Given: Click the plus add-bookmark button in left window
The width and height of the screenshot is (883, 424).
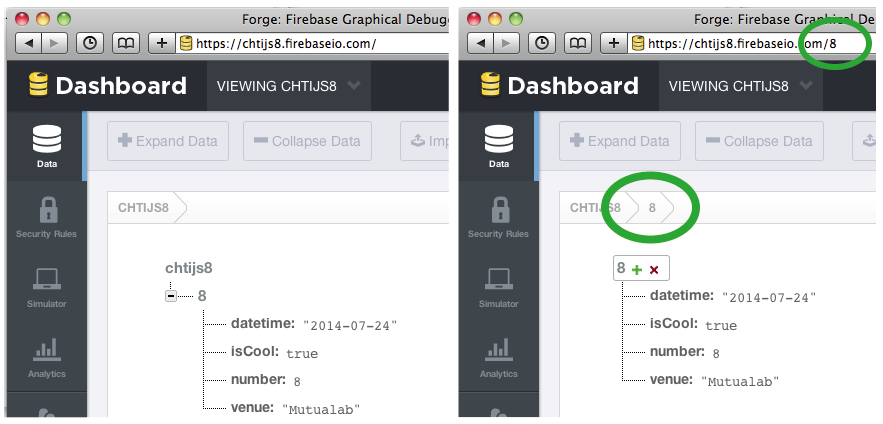Looking at the screenshot, I should point(162,43).
